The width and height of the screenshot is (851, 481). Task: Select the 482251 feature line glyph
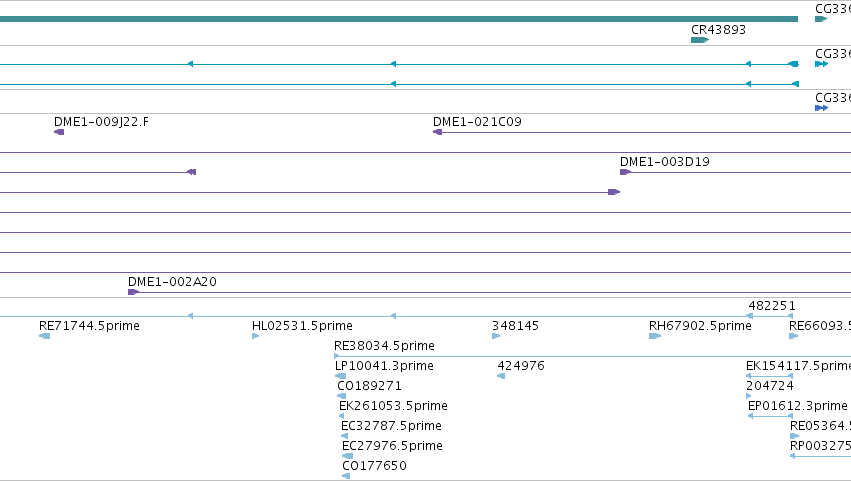[770, 316]
